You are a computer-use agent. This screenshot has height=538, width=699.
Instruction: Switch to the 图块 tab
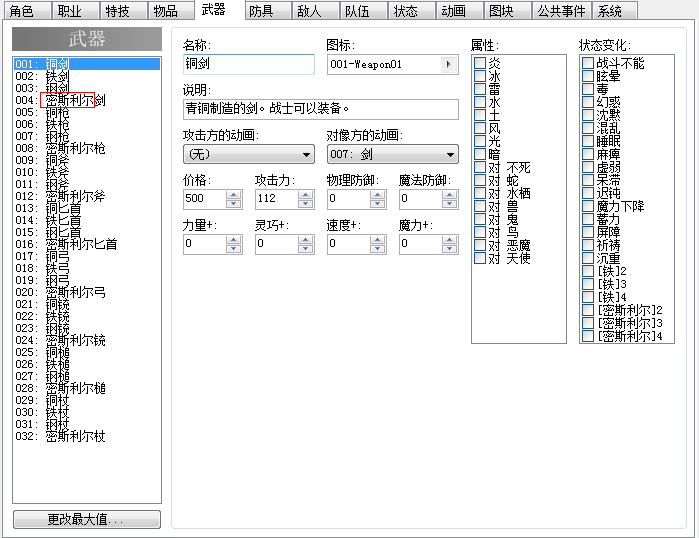click(507, 11)
